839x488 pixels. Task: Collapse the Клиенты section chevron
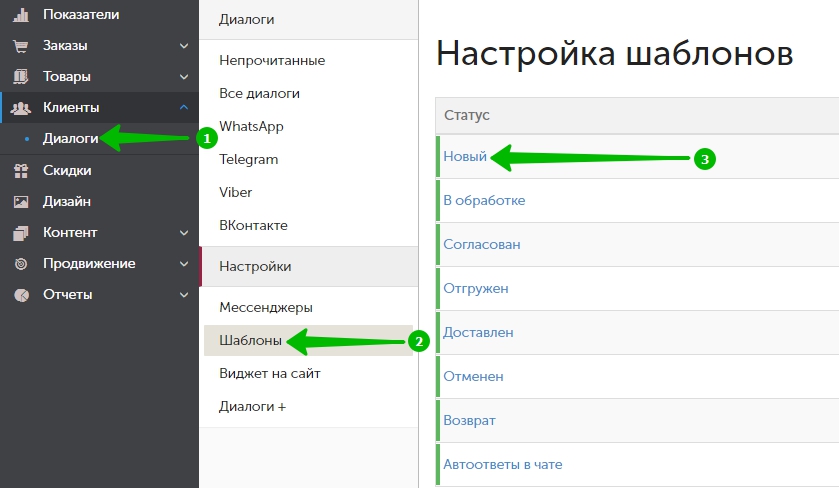pos(183,108)
